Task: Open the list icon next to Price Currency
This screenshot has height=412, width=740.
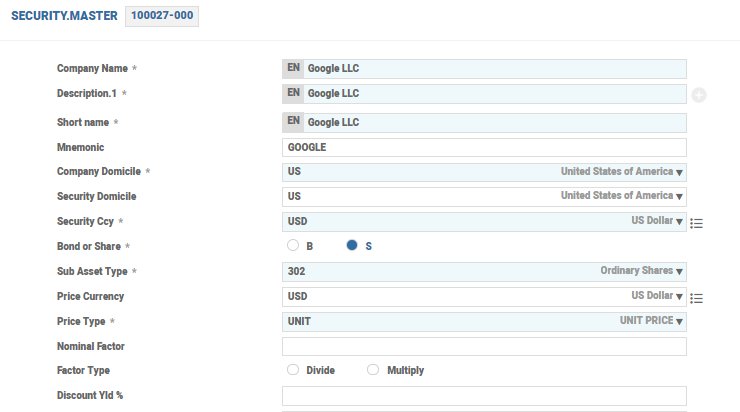Action: (697, 298)
